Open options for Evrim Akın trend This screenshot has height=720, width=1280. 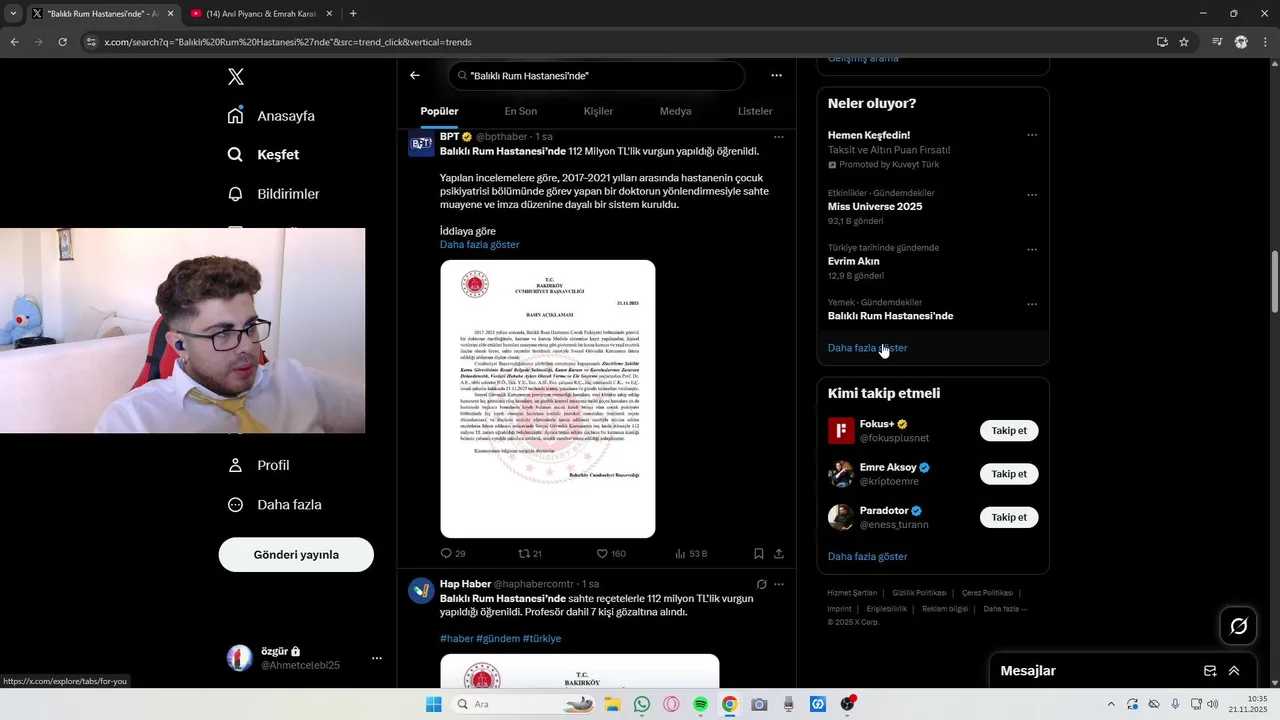(x=1032, y=250)
